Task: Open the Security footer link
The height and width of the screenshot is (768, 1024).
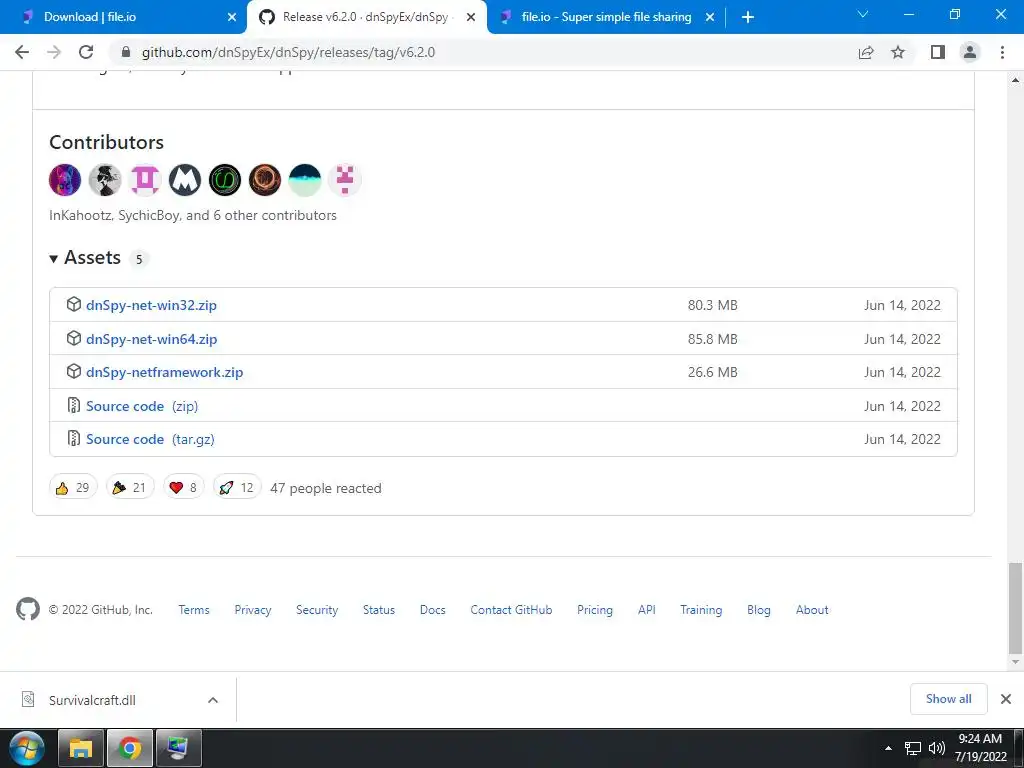Action: coord(317,609)
